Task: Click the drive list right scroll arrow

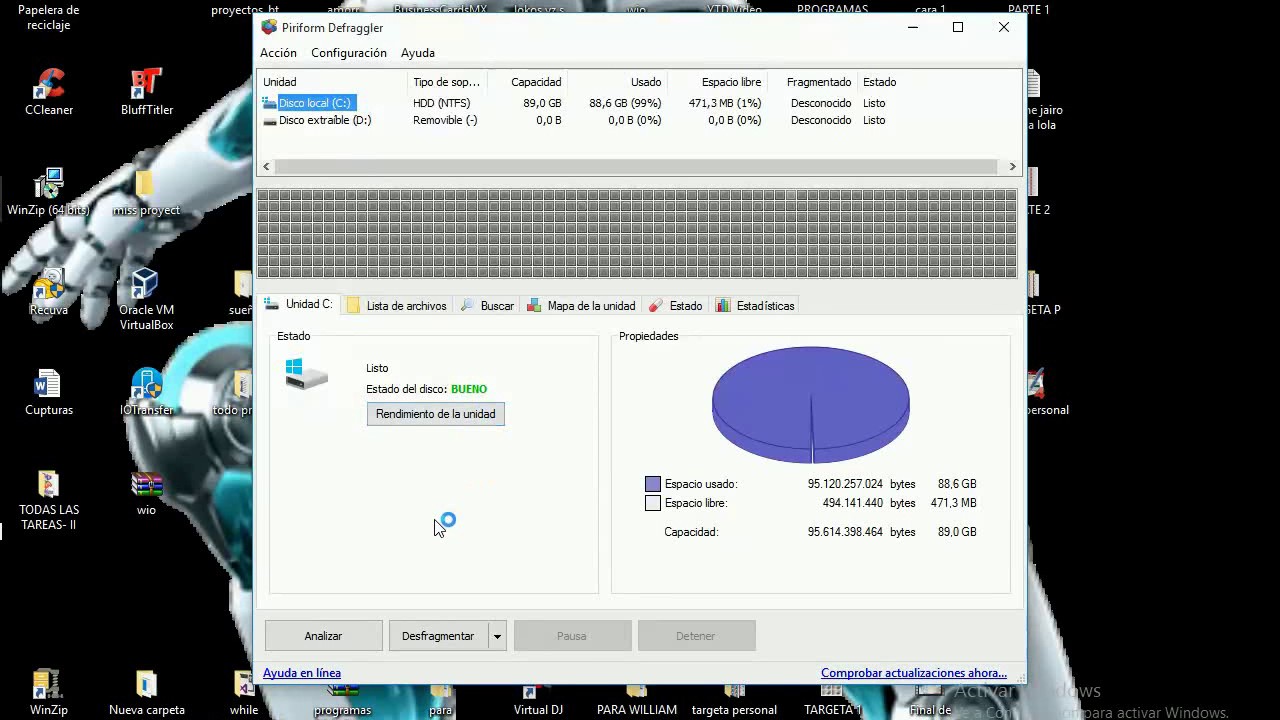Action: 1012,167
